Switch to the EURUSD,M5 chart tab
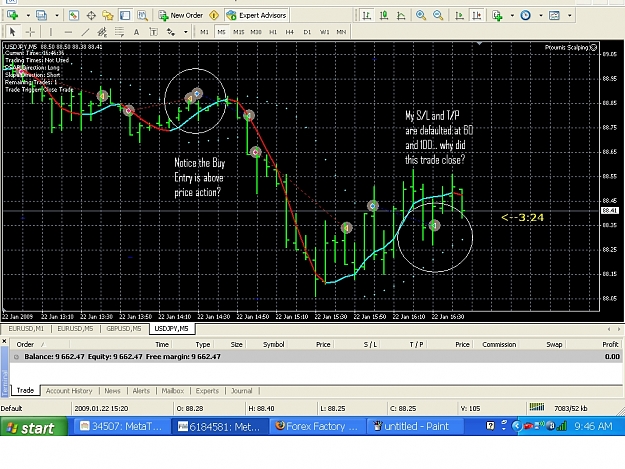The height and width of the screenshot is (469, 625). click(x=75, y=329)
